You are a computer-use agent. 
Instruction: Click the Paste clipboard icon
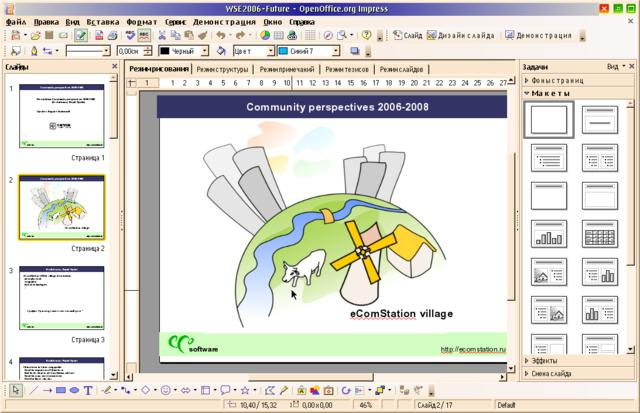tap(189, 36)
